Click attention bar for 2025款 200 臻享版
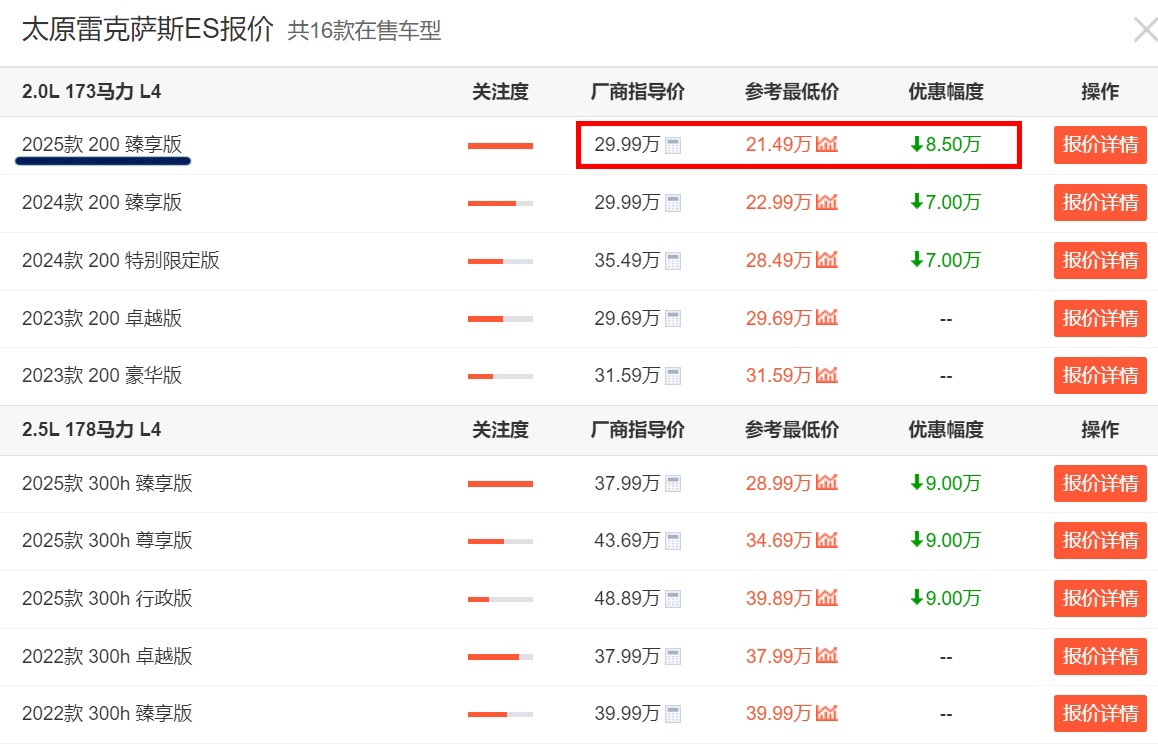 500,146
